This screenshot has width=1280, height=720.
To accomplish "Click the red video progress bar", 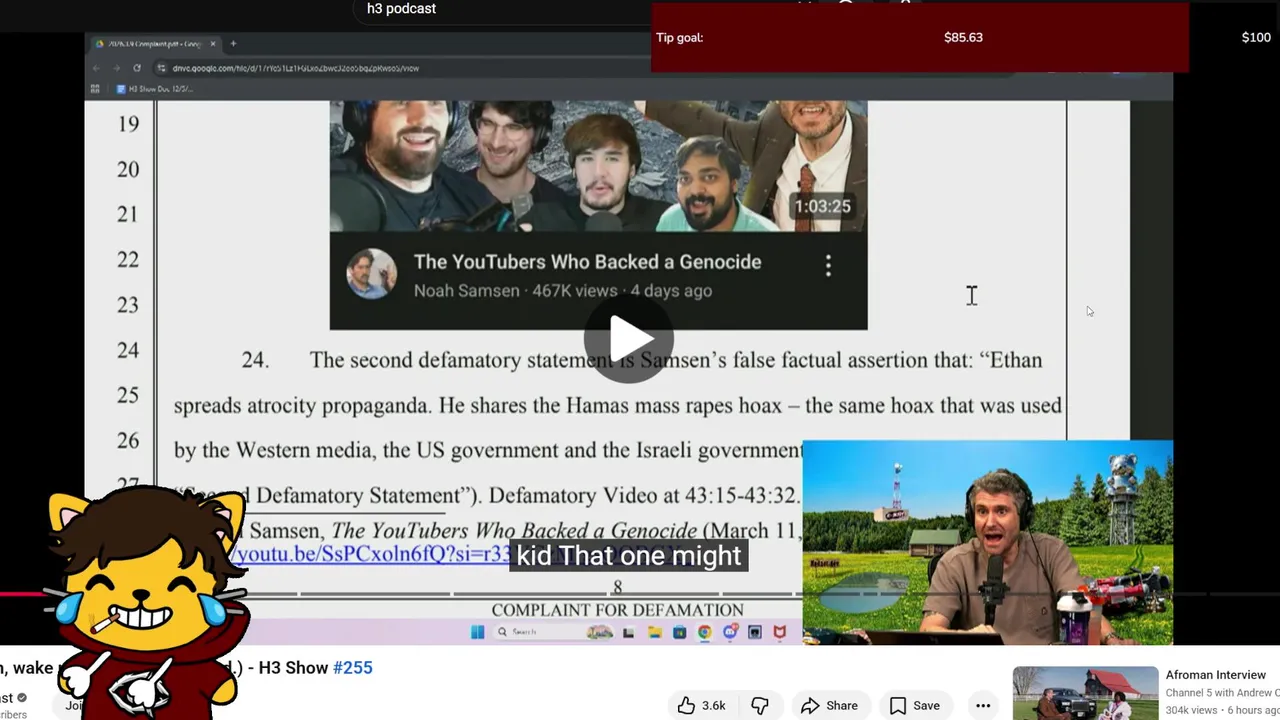I will [22, 594].
